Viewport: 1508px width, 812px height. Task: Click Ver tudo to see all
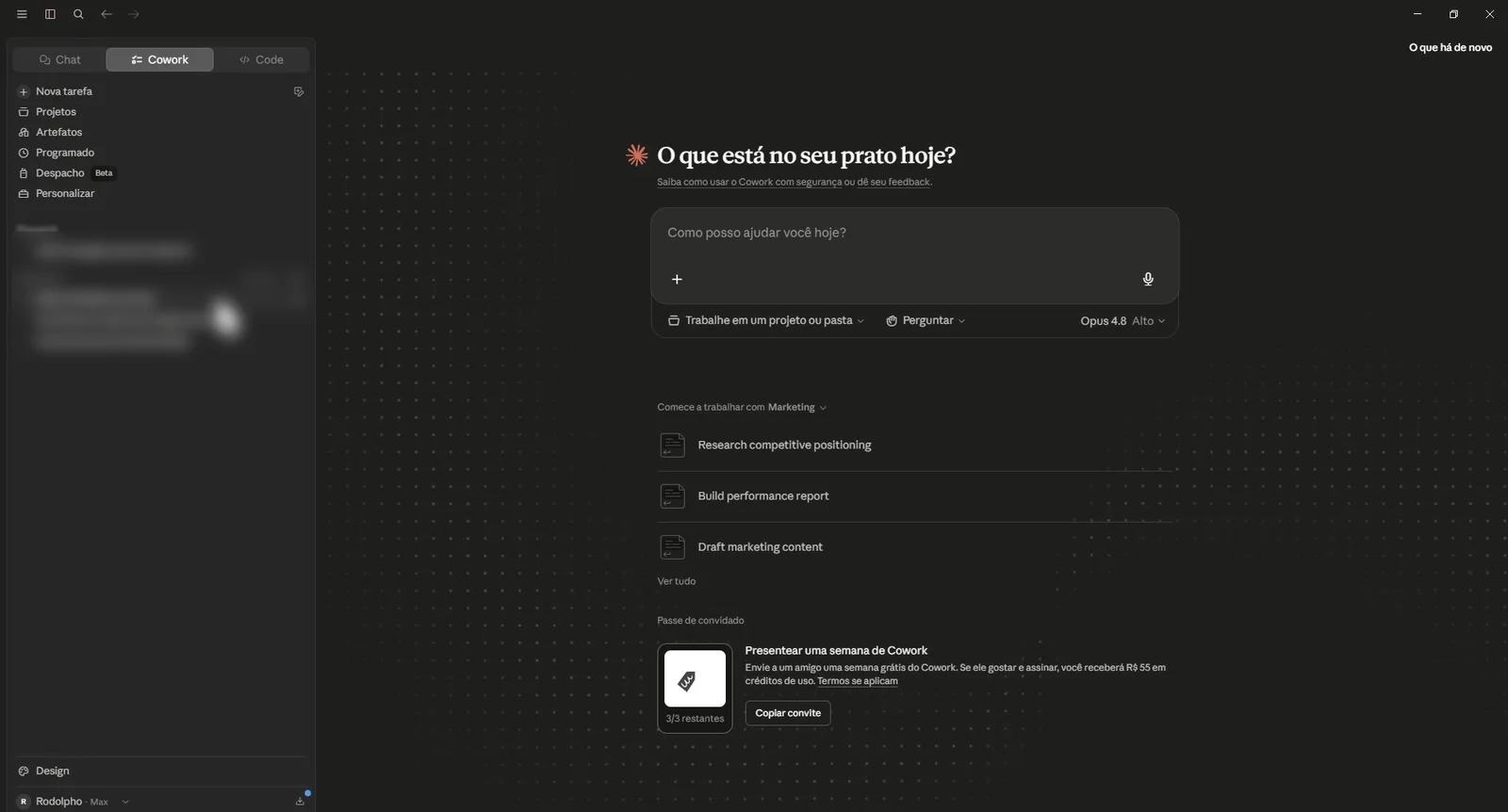point(677,581)
